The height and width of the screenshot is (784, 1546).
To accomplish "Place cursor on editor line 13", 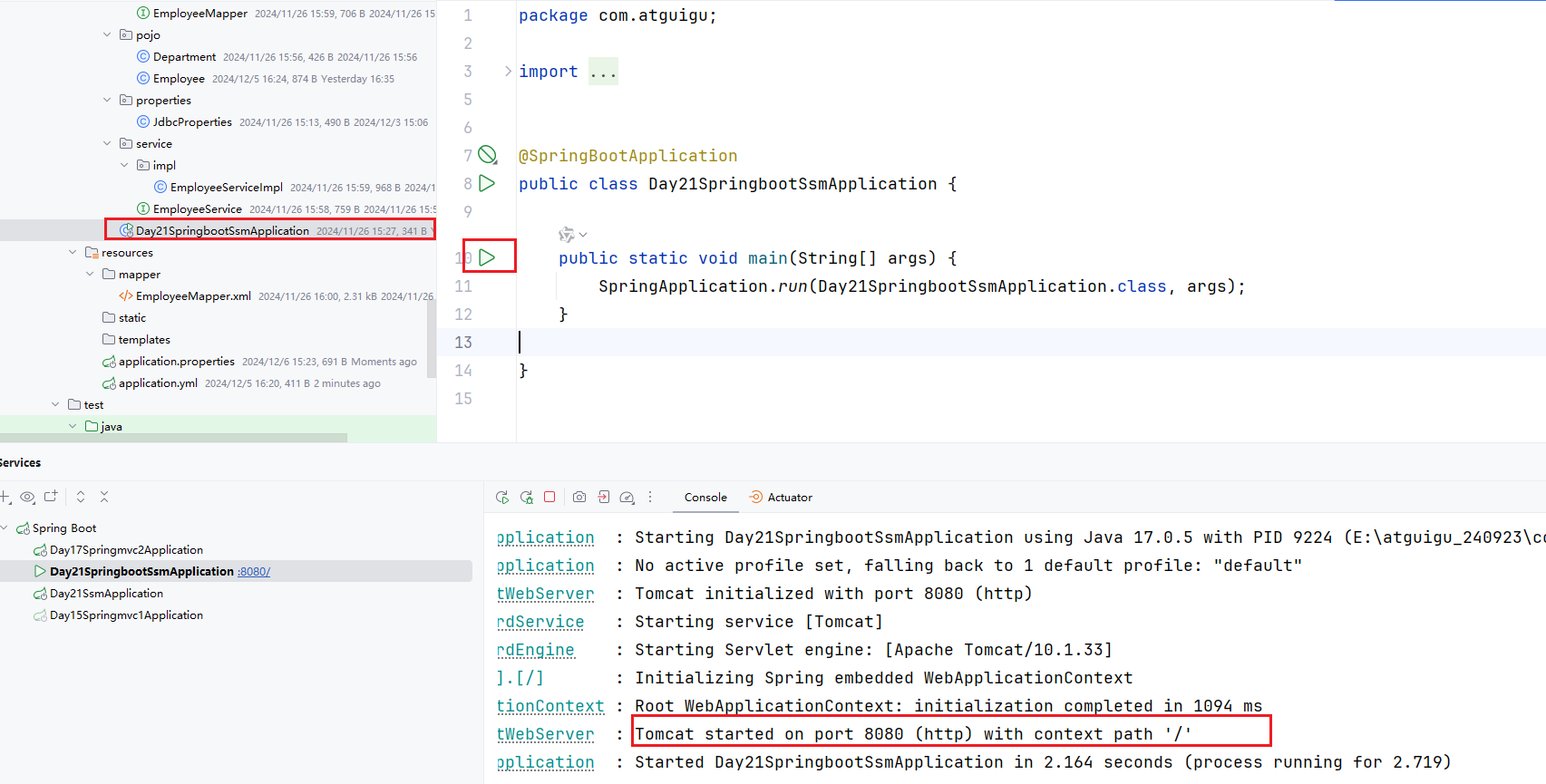I will point(1030,342).
